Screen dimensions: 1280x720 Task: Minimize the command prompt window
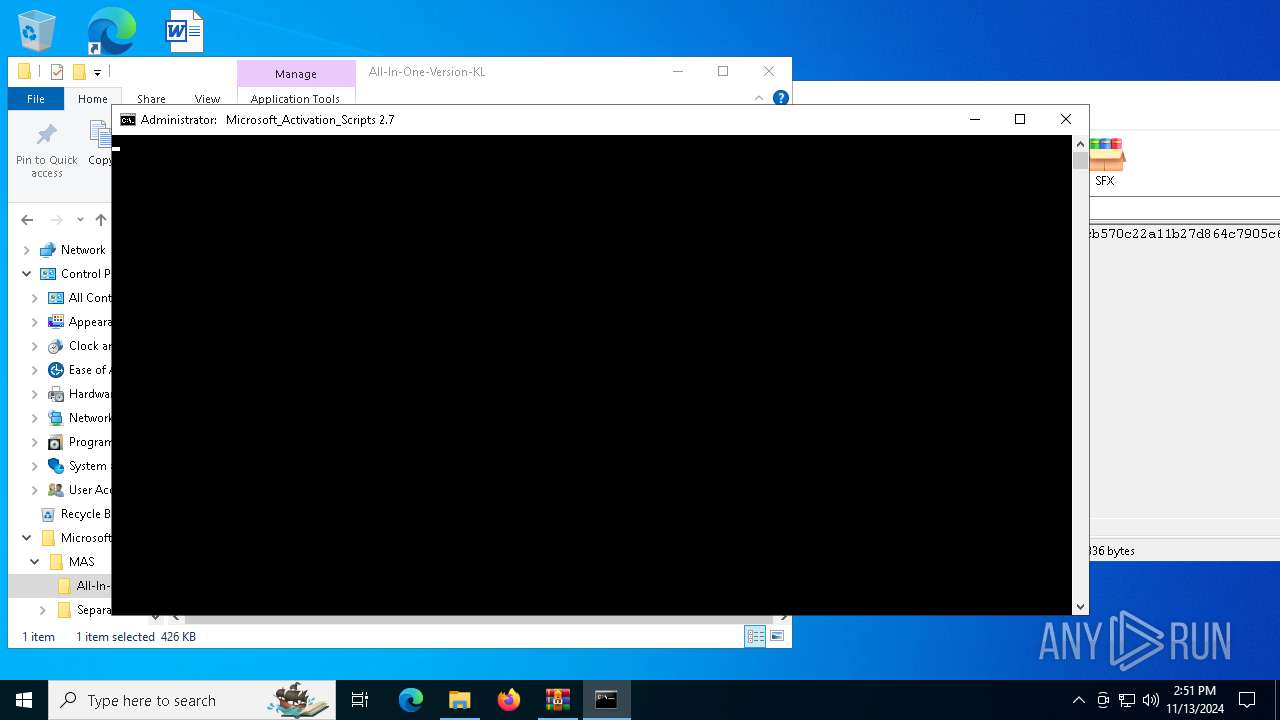pos(975,119)
